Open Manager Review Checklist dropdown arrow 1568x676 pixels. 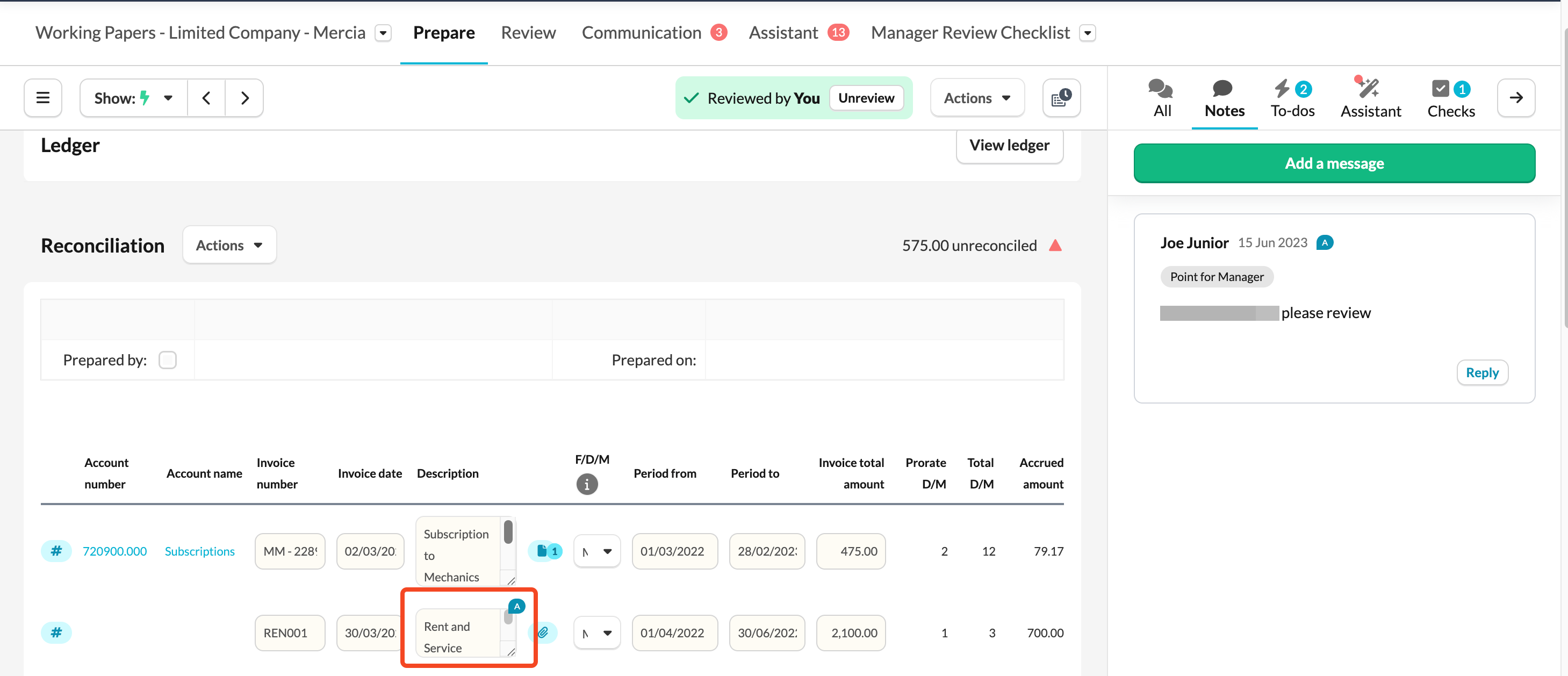point(1087,33)
